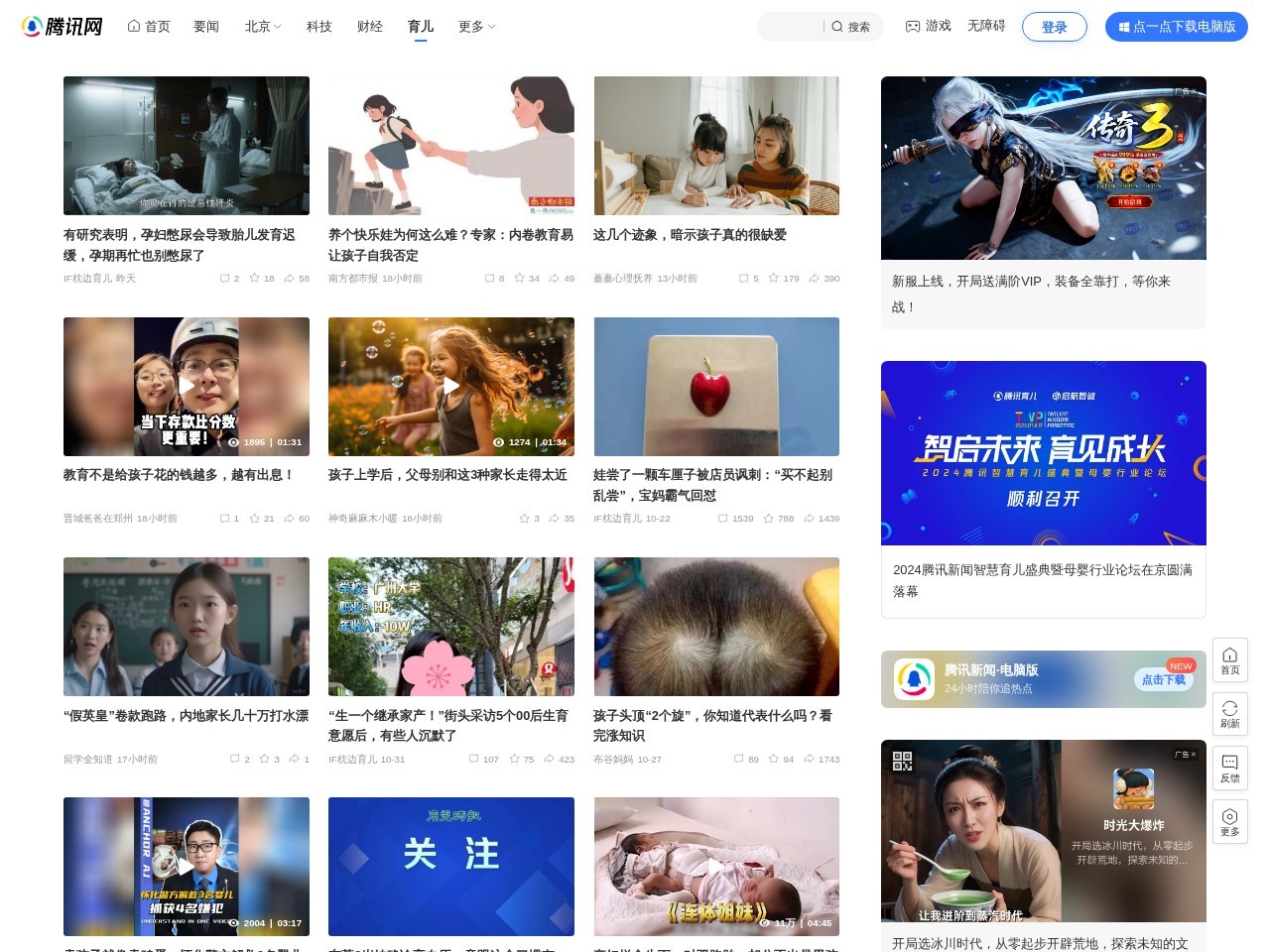This screenshot has height=952, width=1270.
Task: Play the 孩子上学后 video thumbnail
Action: pyautogui.click(x=451, y=387)
